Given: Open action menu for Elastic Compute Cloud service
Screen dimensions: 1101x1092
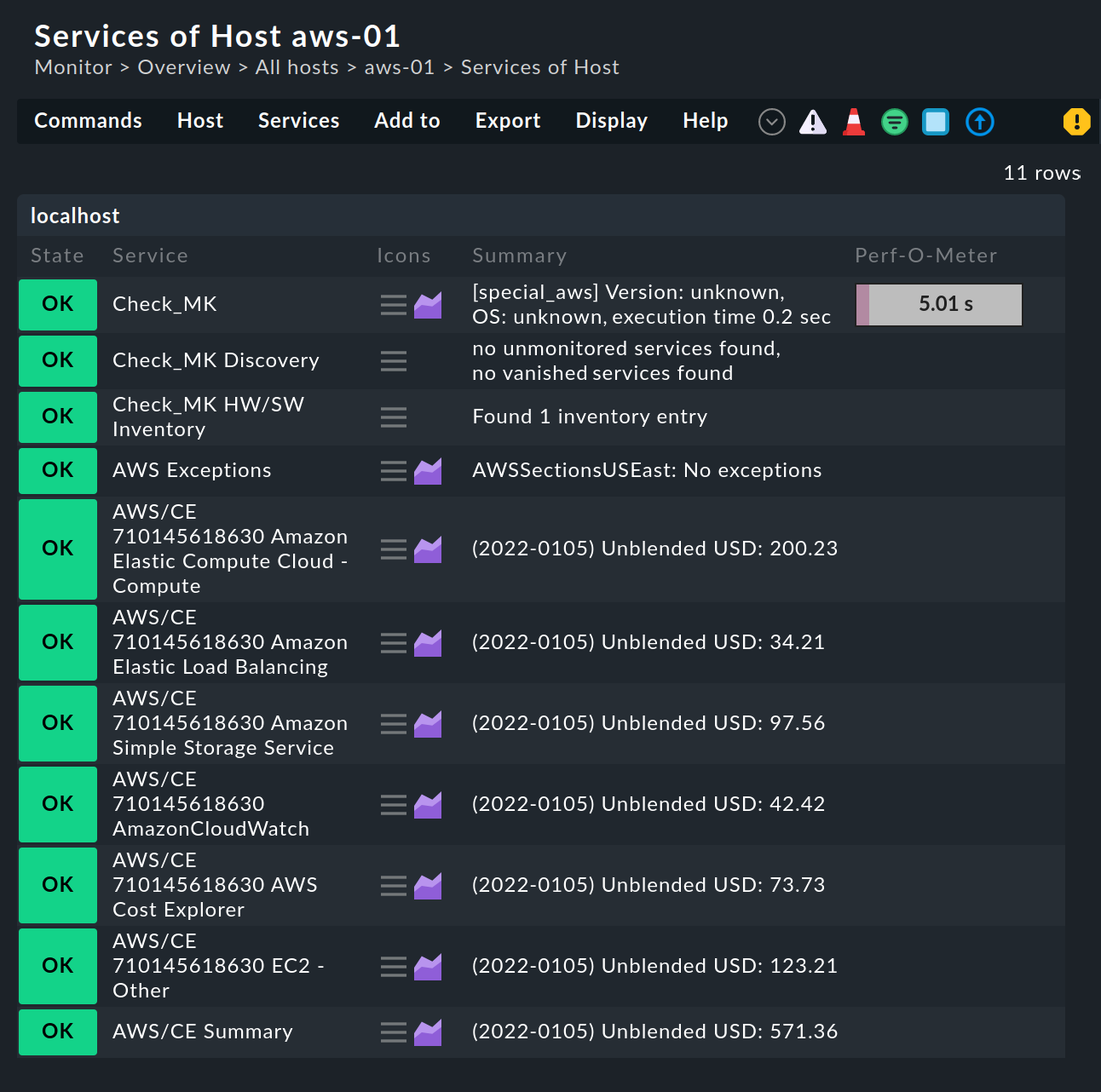Looking at the screenshot, I should pos(394,549).
